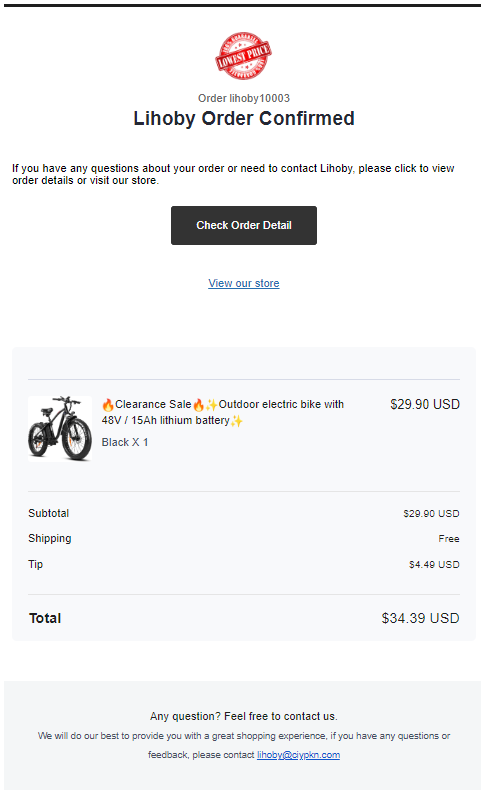The width and height of the screenshot is (481, 793).
Task: Click the Shipping Free value
Action: tap(449, 539)
